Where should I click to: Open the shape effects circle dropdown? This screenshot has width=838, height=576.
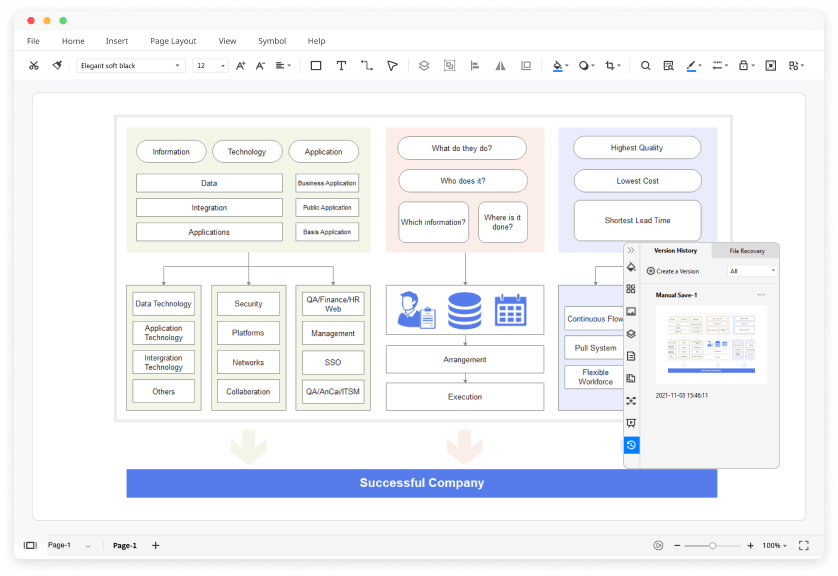[x=586, y=65]
